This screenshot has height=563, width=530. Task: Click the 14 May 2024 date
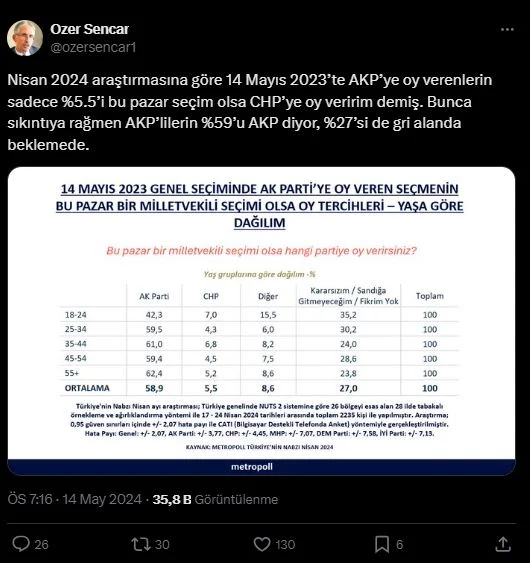tap(102, 499)
